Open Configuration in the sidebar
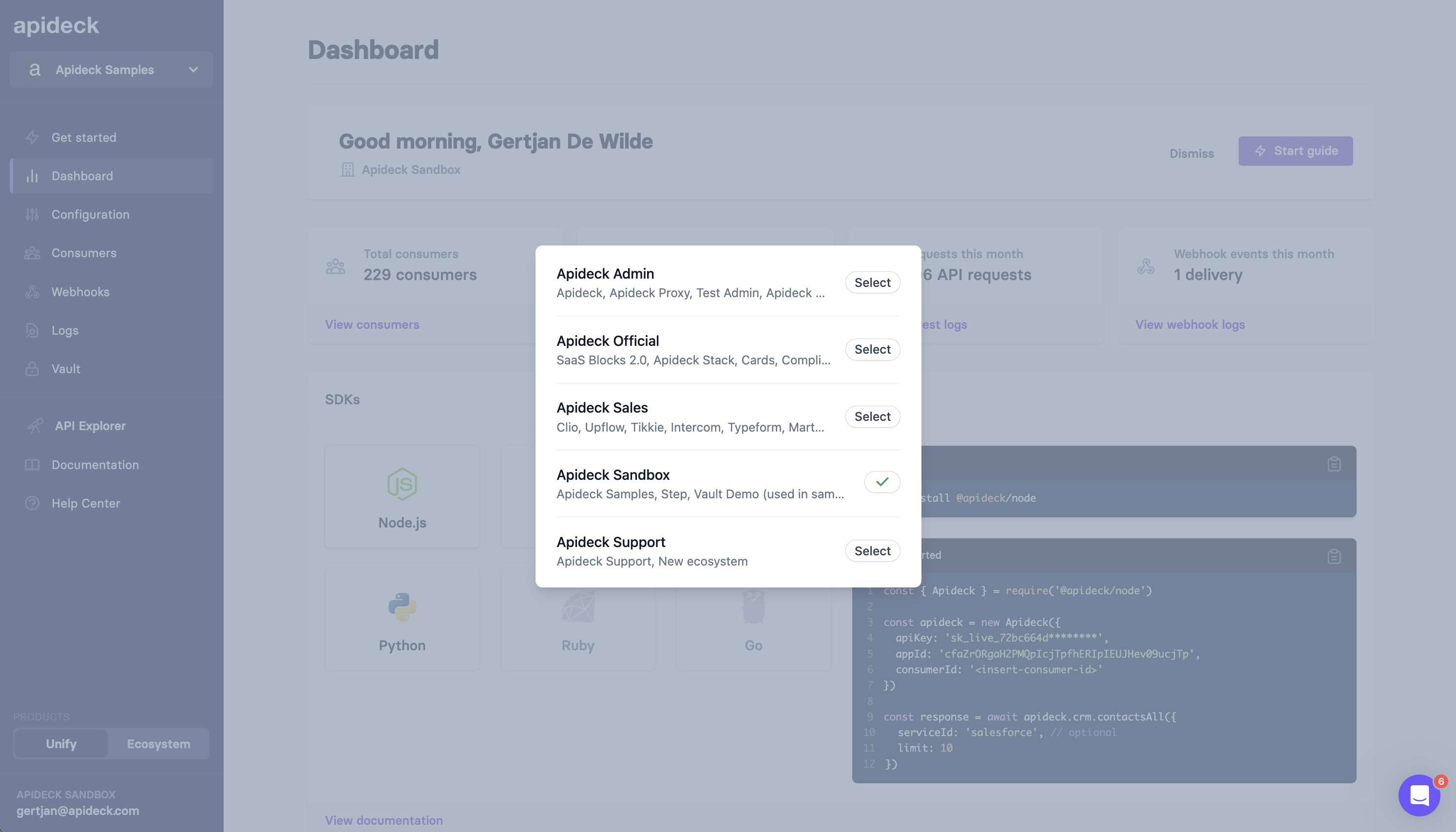 pos(111,214)
